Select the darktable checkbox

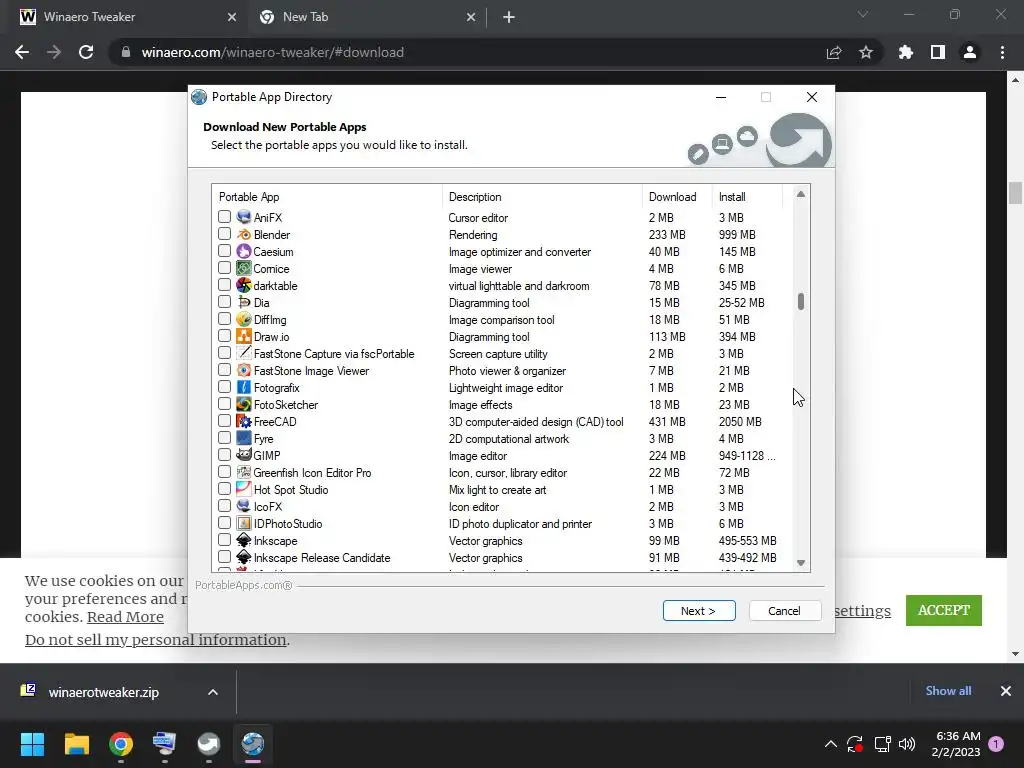(x=224, y=284)
